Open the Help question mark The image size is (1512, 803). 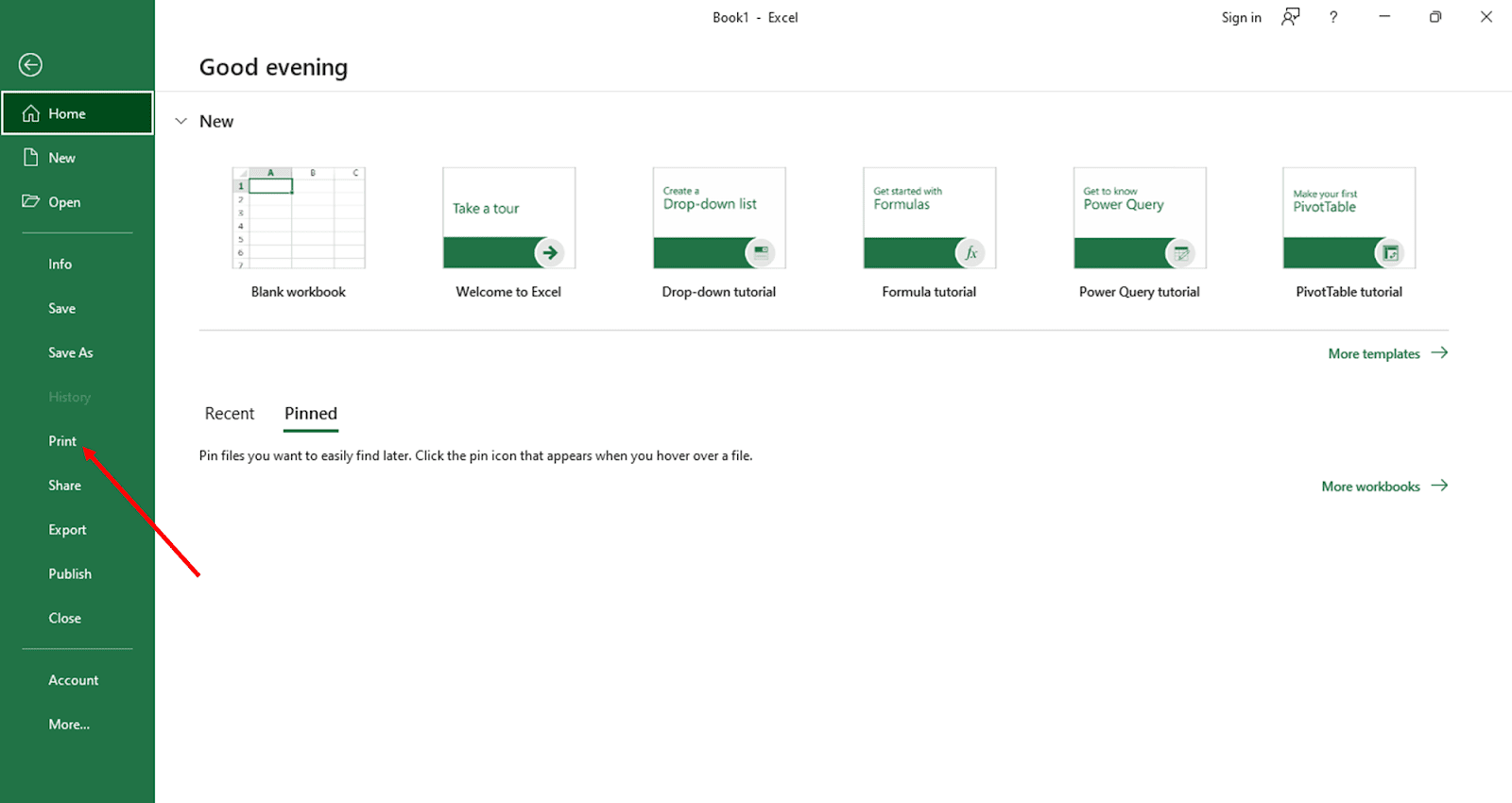coord(1333,17)
